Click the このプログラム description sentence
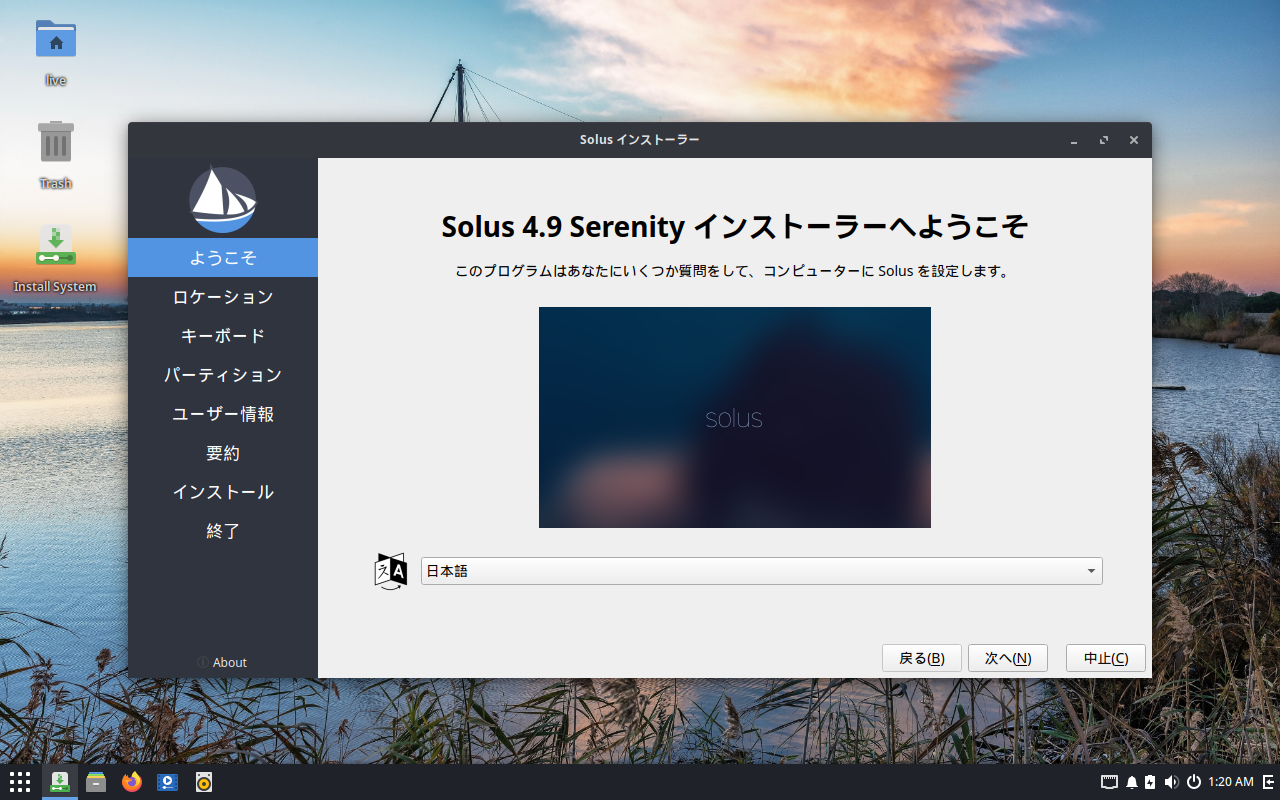 tap(732, 271)
